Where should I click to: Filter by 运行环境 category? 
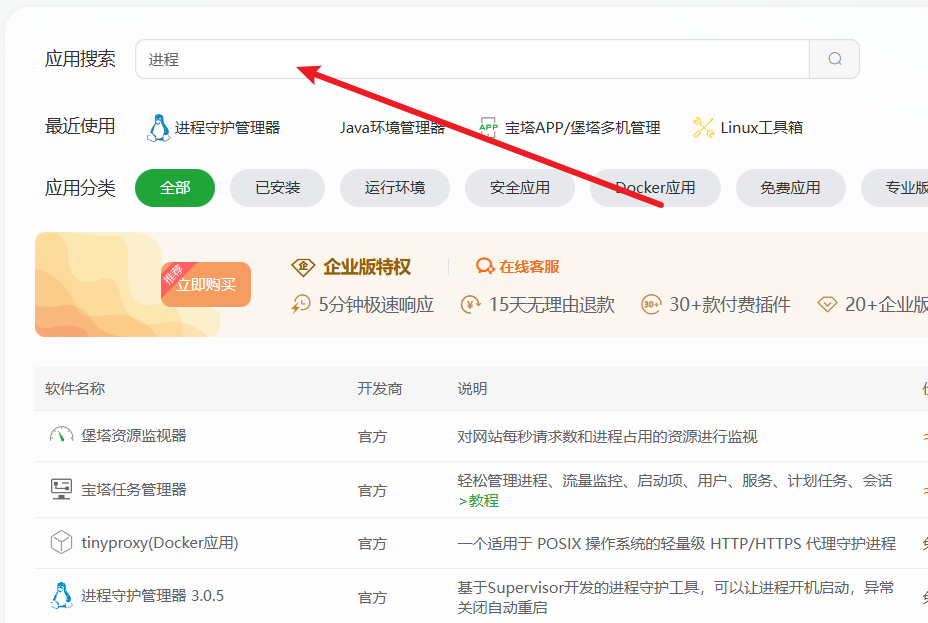point(394,188)
